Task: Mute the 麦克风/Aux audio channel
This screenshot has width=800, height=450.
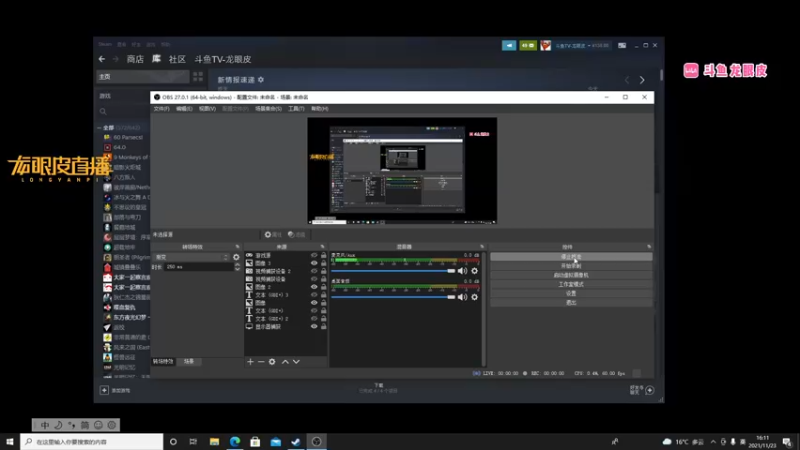Action: coord(462,271)
